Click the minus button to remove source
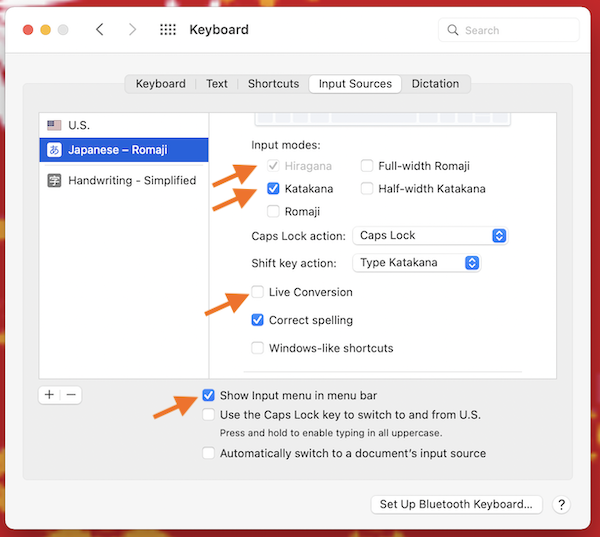600x537 pixels. point(71,395)
